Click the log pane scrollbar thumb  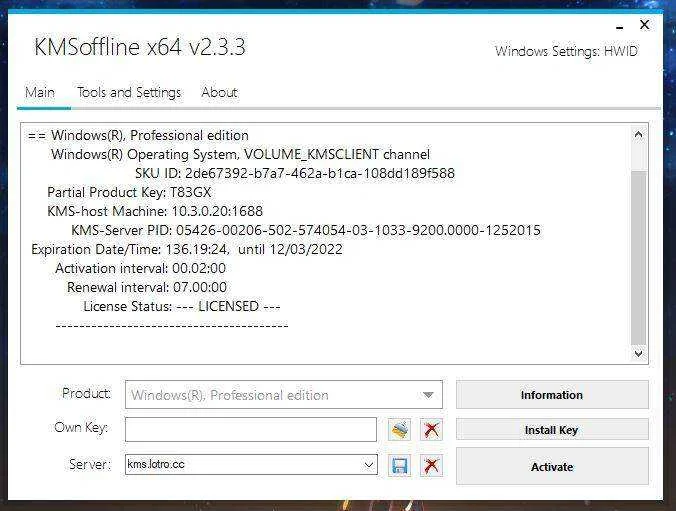638,258
